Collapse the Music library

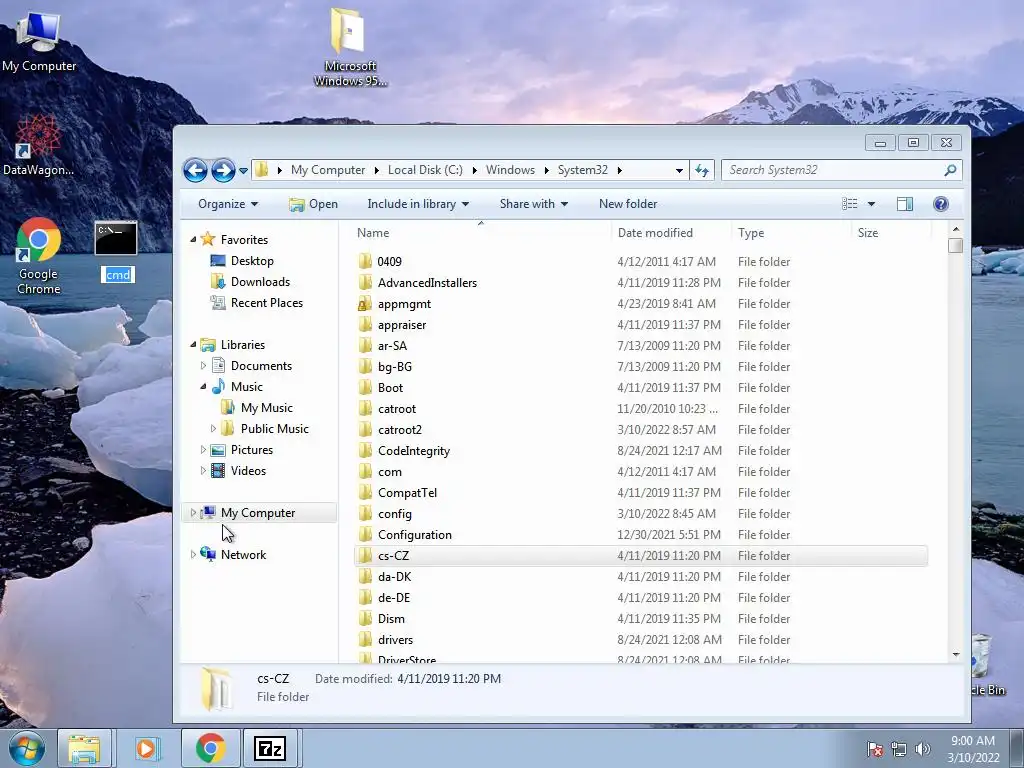tap(203, 387)
